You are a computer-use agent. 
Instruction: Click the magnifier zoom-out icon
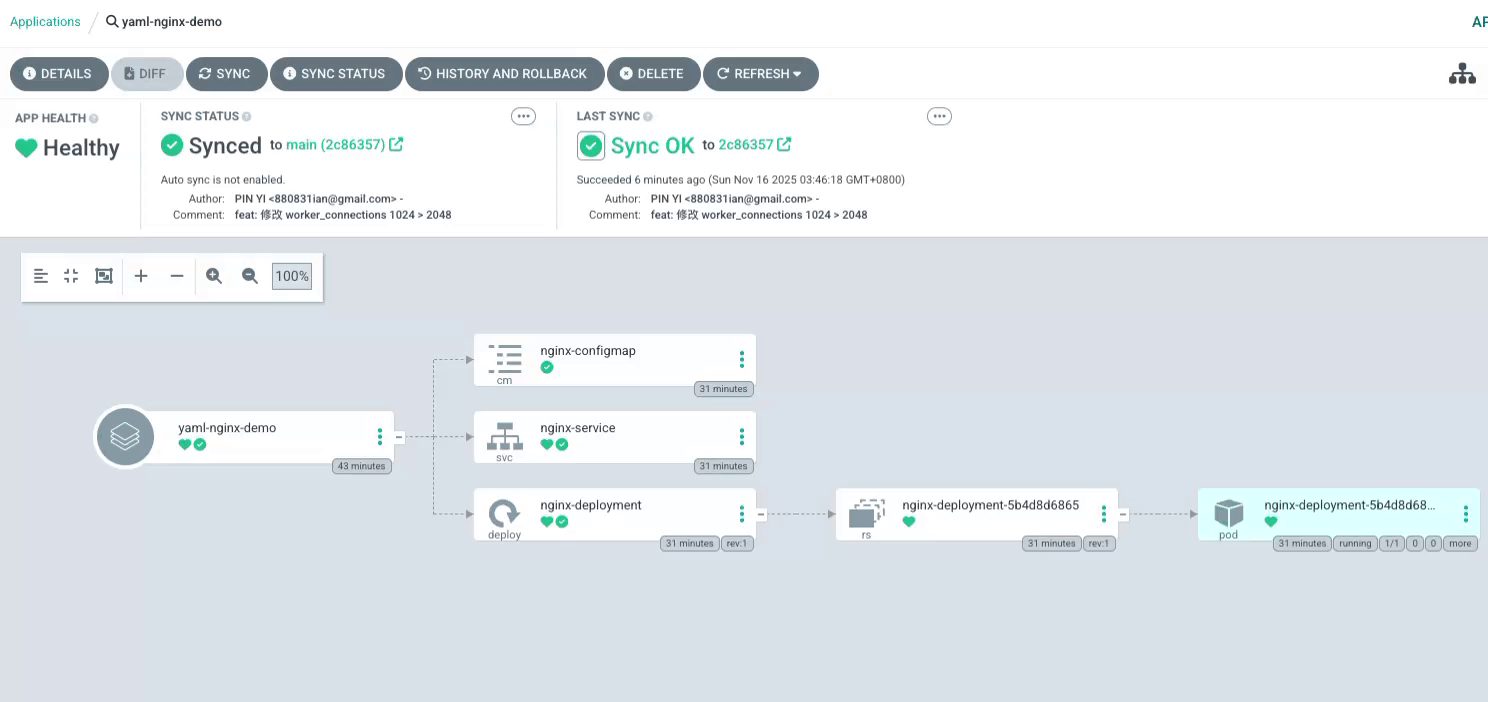(250, 276)
